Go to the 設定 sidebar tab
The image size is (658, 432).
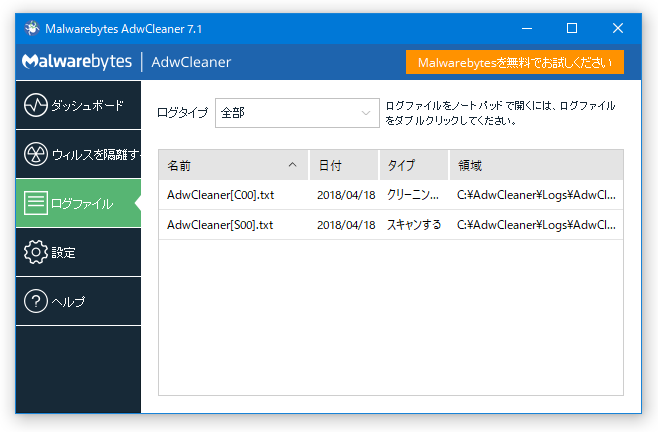[78, 252]
